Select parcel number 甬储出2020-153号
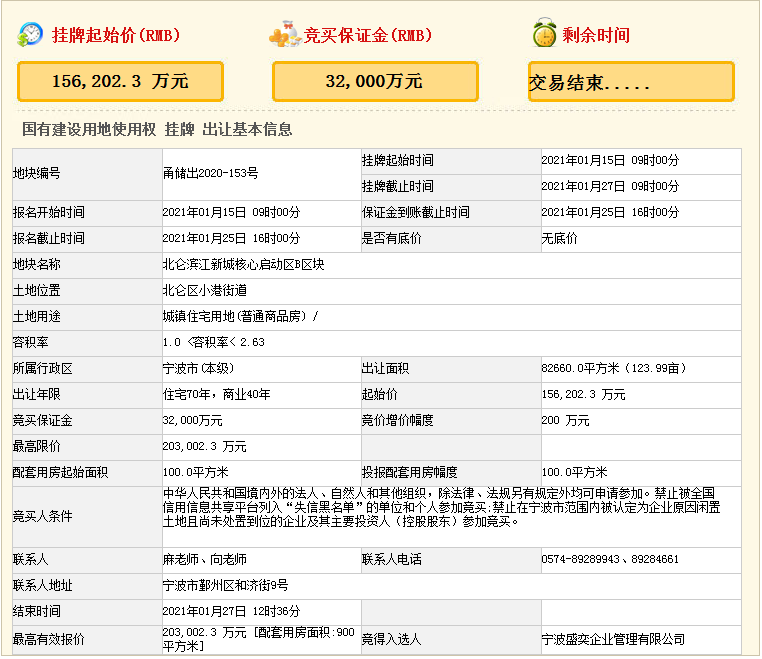762x659 pixels. coord(211,173)
